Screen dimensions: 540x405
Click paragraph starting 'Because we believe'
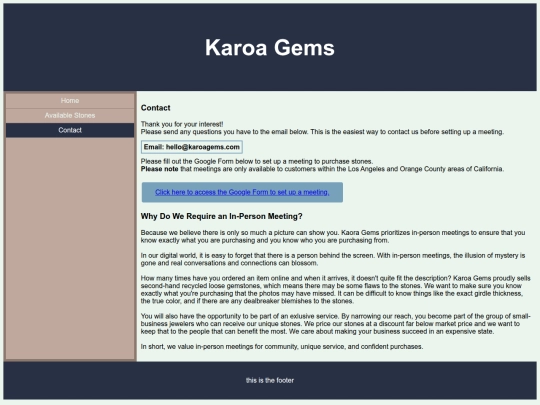coord(333,236)
